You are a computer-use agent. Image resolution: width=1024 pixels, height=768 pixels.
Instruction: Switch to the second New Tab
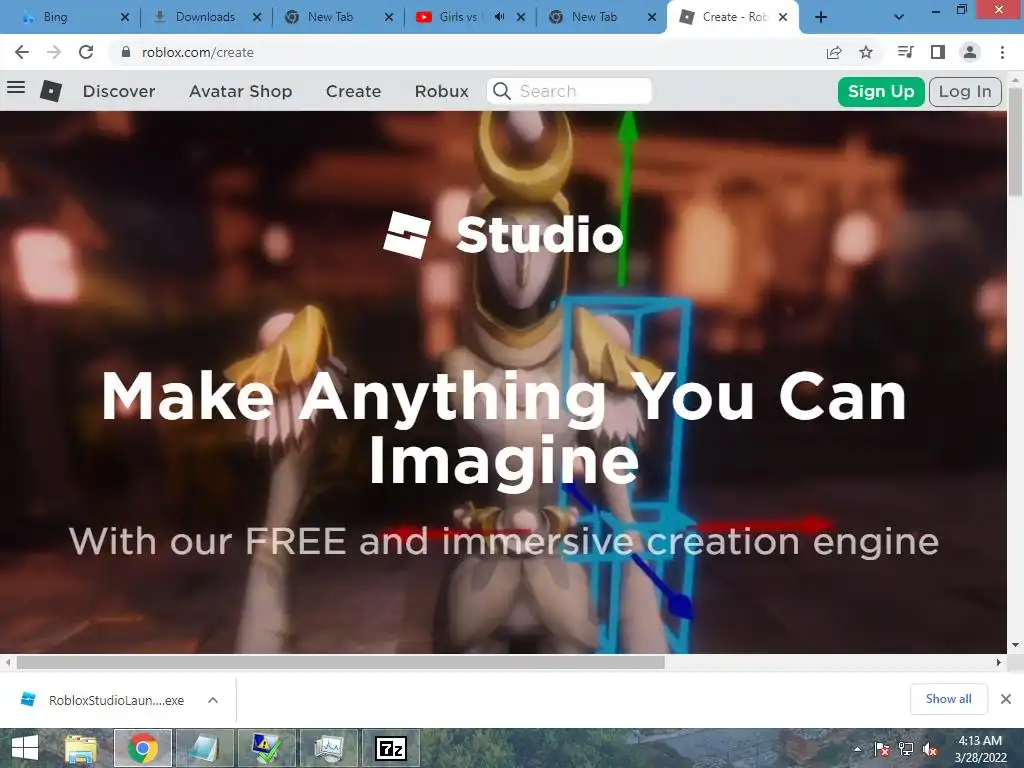point(600,17)
